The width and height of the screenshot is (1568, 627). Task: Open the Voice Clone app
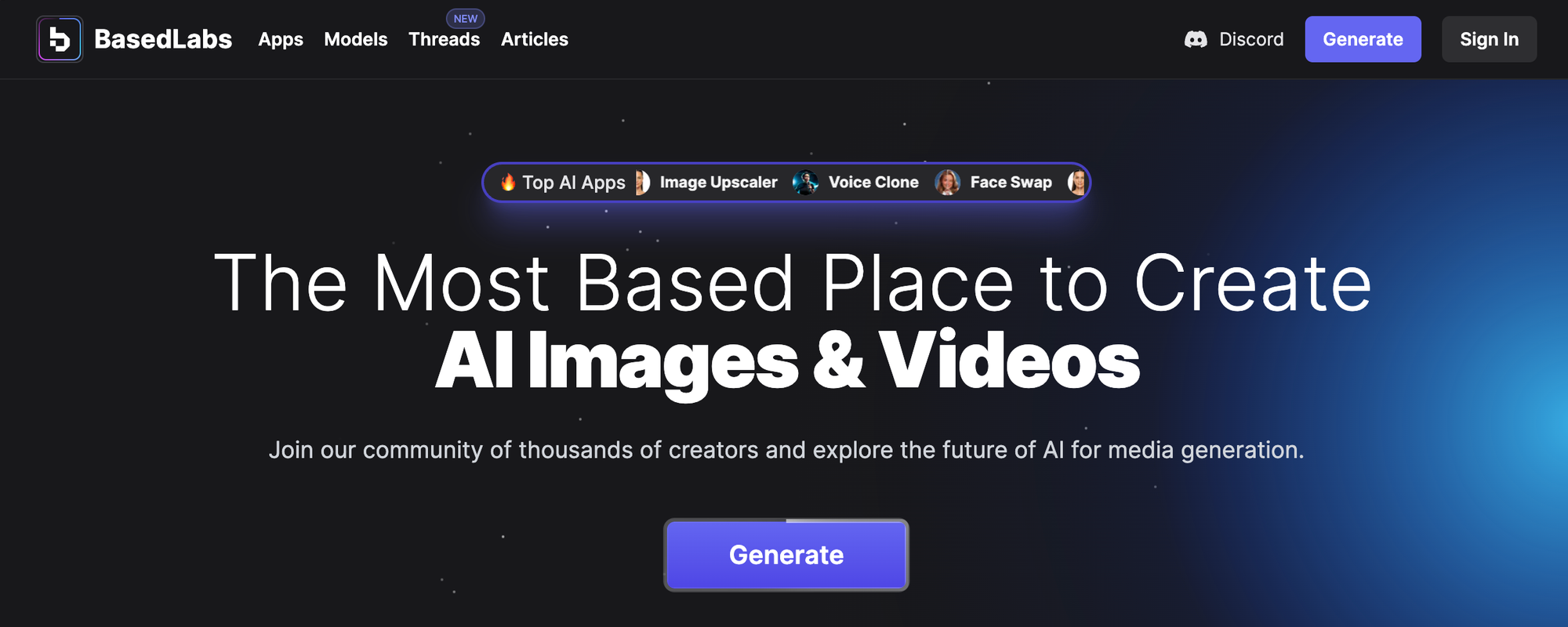coord(873,182)
